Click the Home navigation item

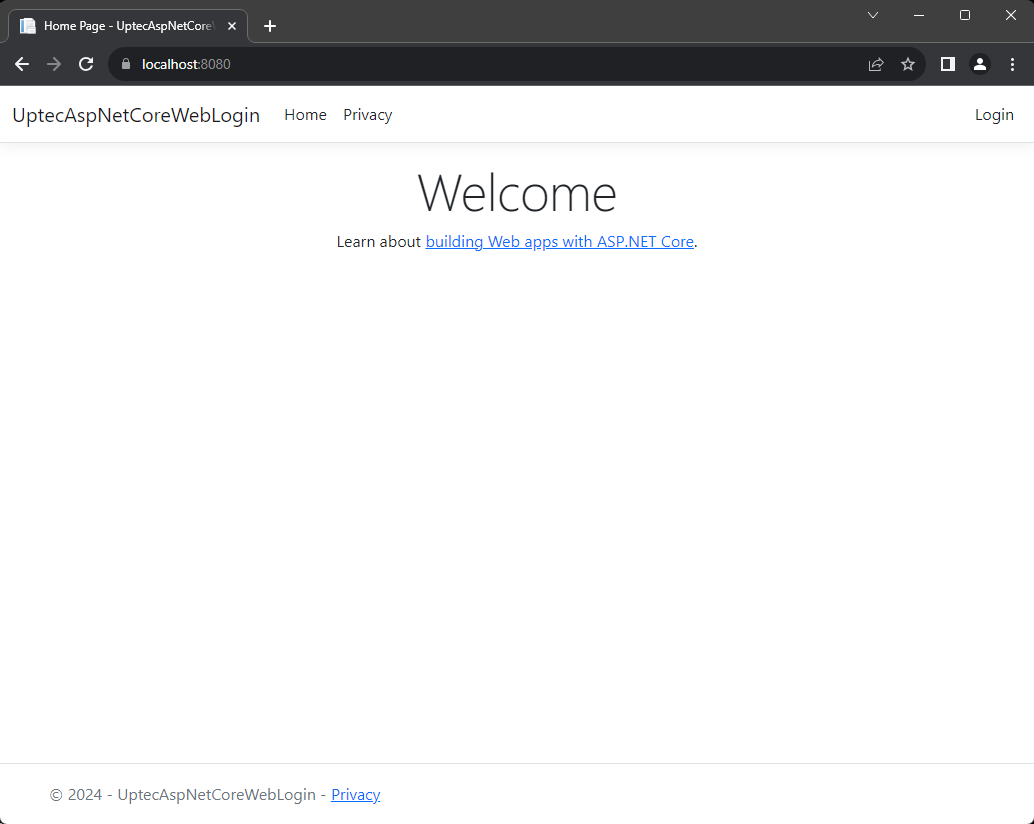tap(305, 115)
